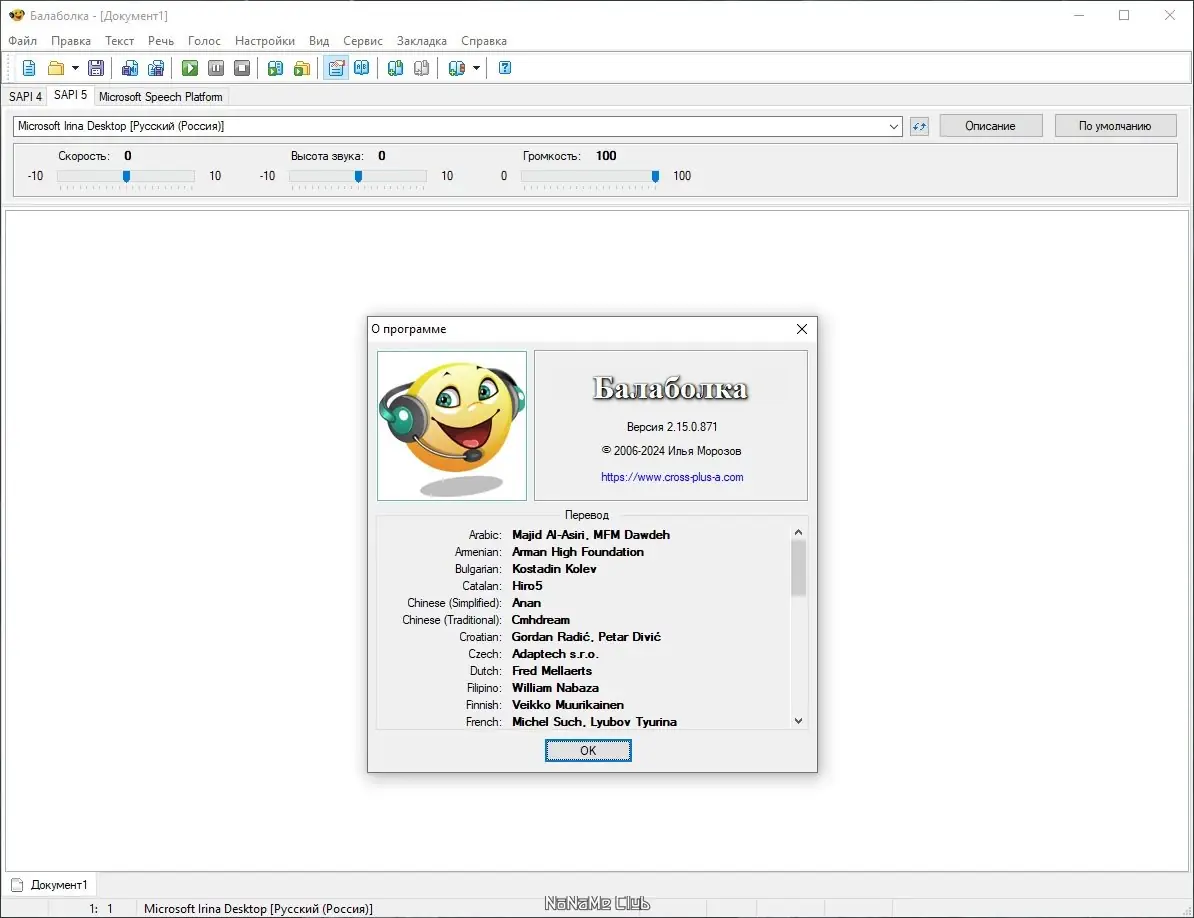Click the translator name Veikko Muurikainen
This screenshot has width=1194, height=918.
(568, 705)
